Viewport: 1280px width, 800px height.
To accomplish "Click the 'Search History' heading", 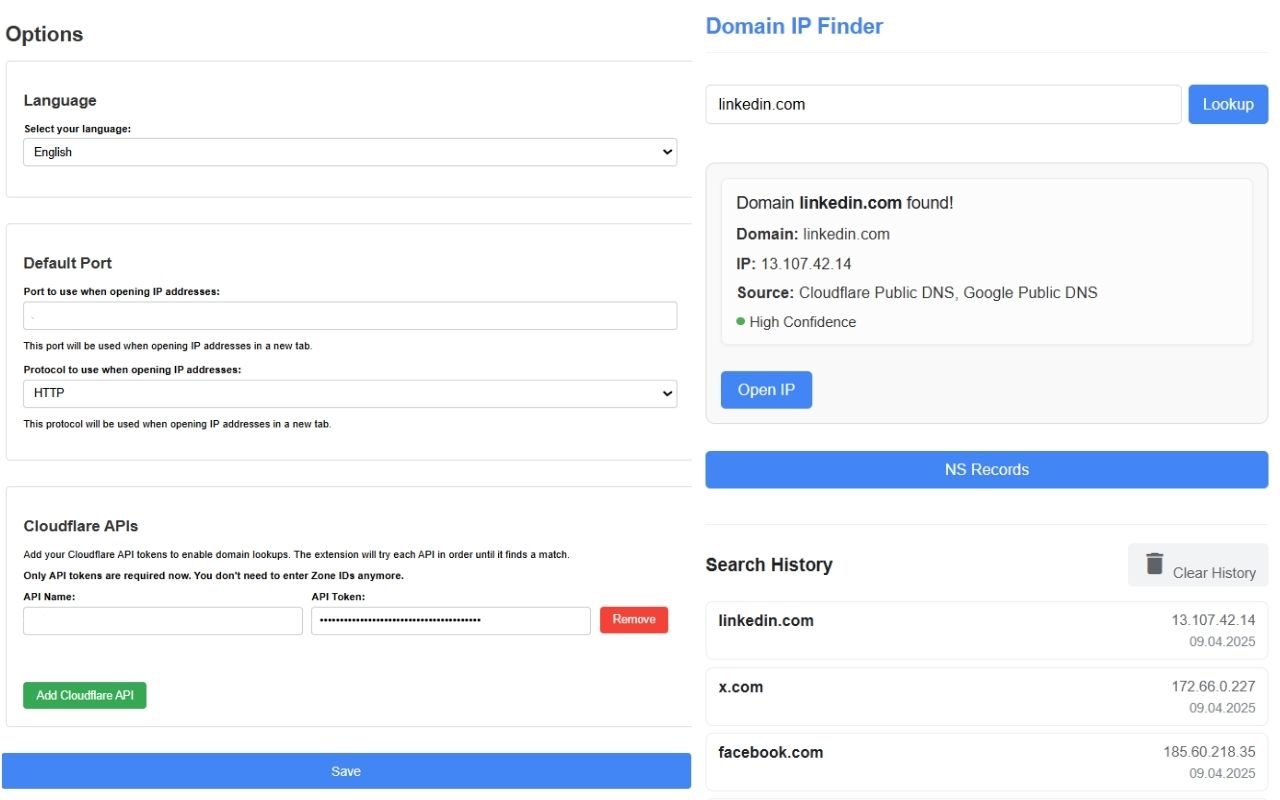I will point(769,565).
